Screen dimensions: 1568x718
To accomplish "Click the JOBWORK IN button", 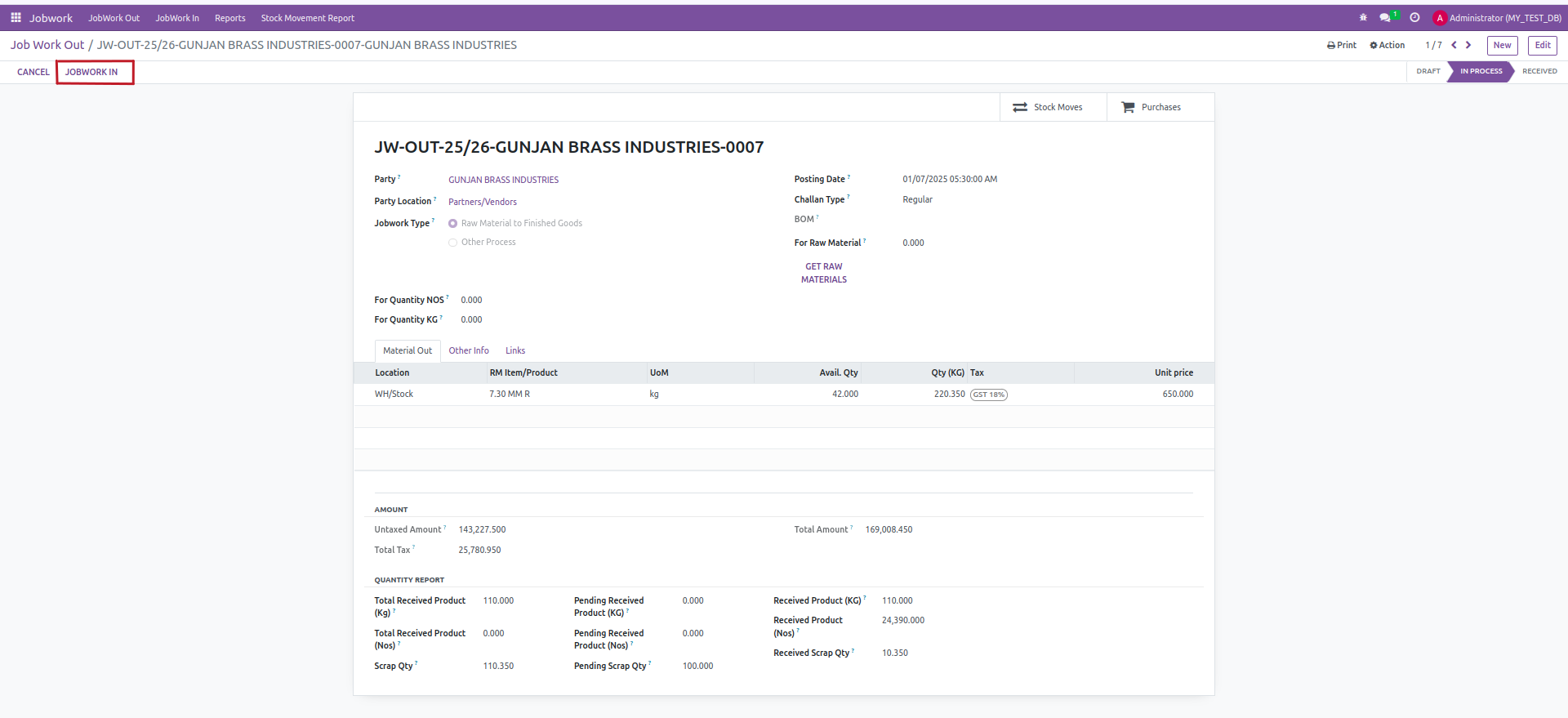I will point(91,72).
